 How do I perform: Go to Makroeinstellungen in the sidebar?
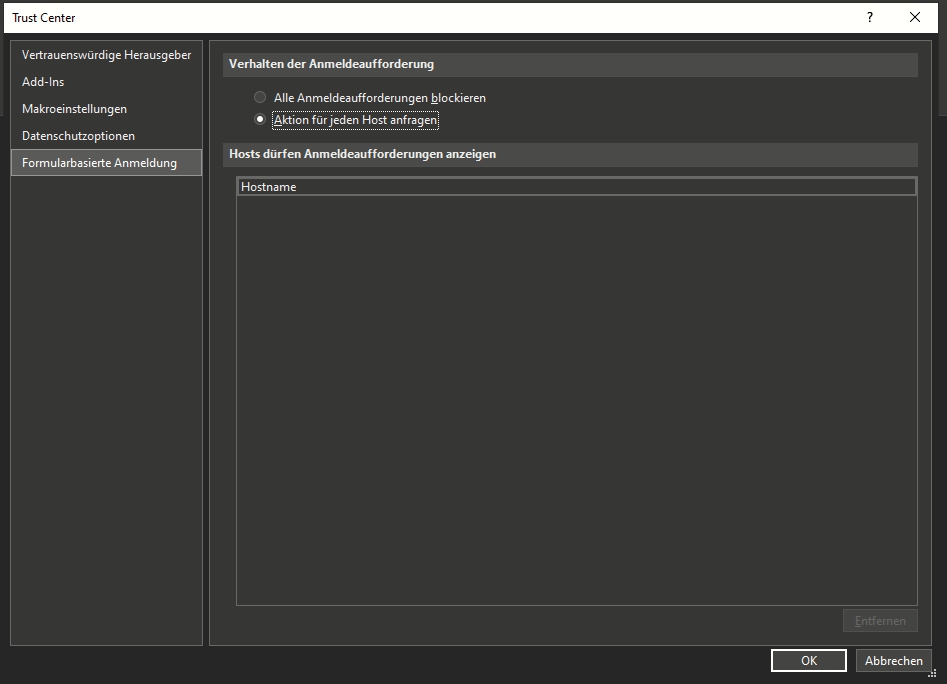point(74,109)
